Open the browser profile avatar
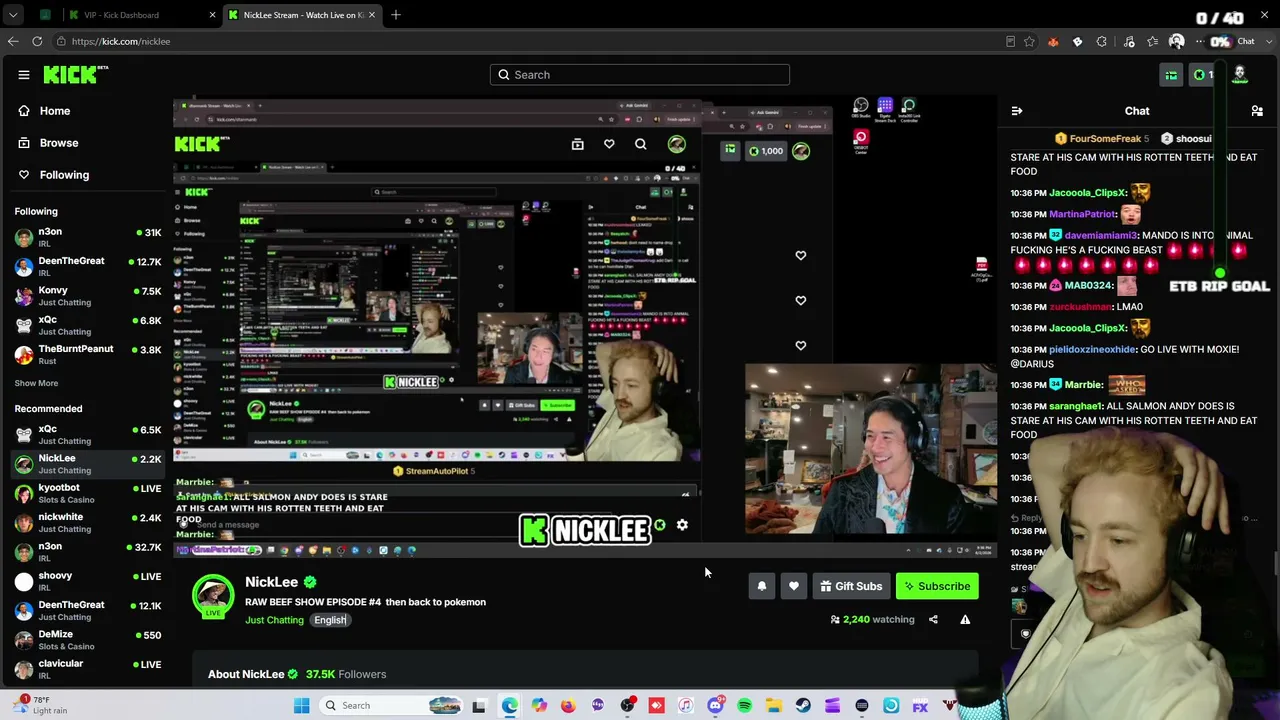 pos(1176,42)
